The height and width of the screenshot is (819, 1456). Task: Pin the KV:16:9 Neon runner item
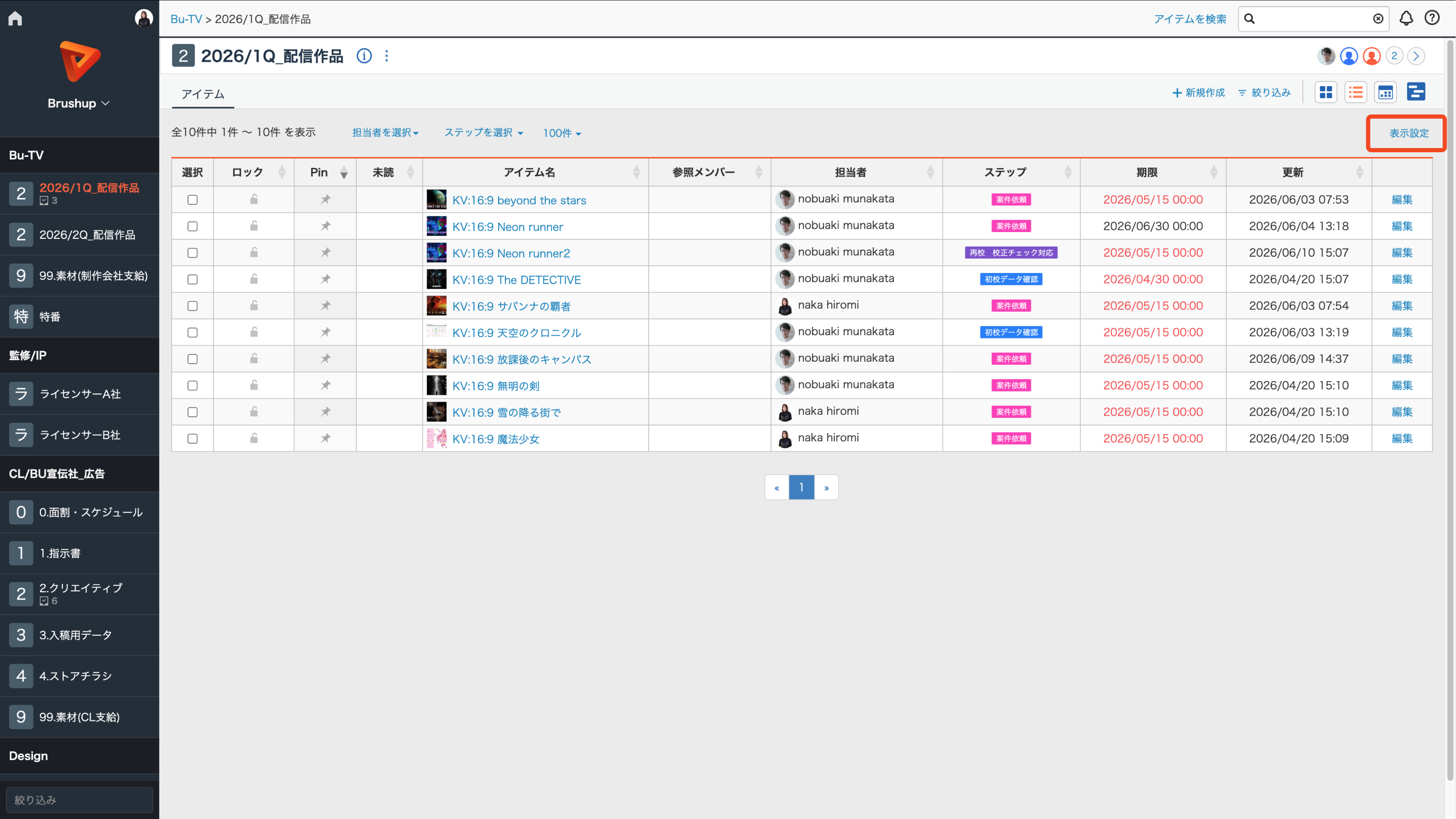[x=325, y=226]
